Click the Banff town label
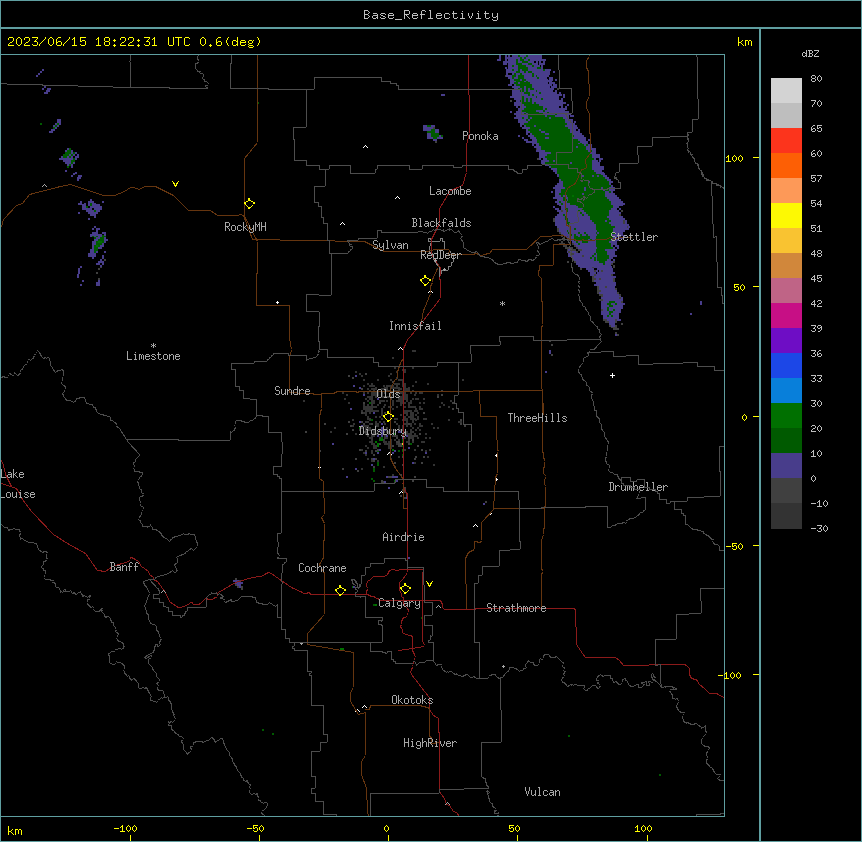862x842 pixels. click(124, 567)
